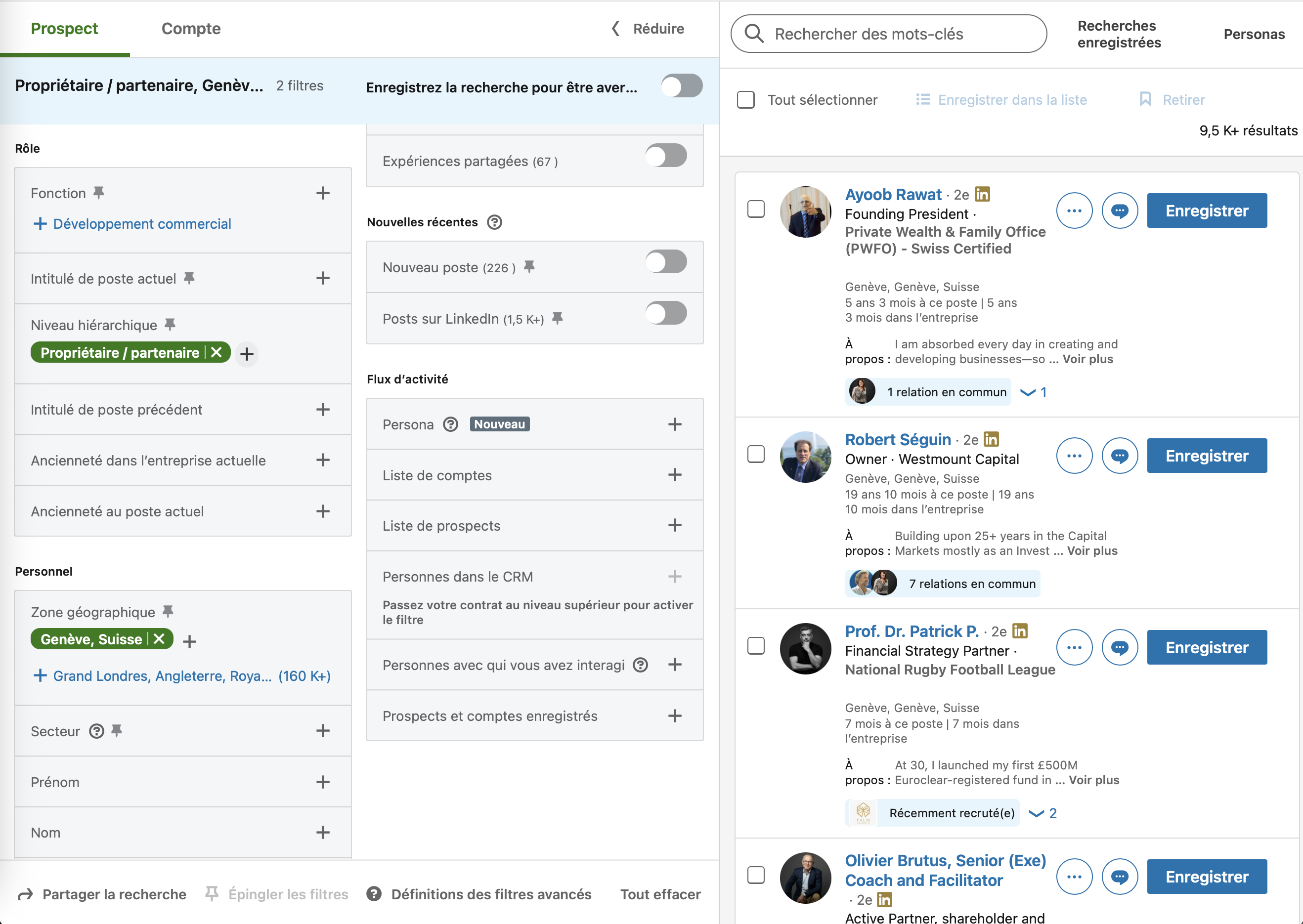Toggle save search alert switch
Image resolution: width=1303 pixels, height=924 pixels.
click(681, 86)
